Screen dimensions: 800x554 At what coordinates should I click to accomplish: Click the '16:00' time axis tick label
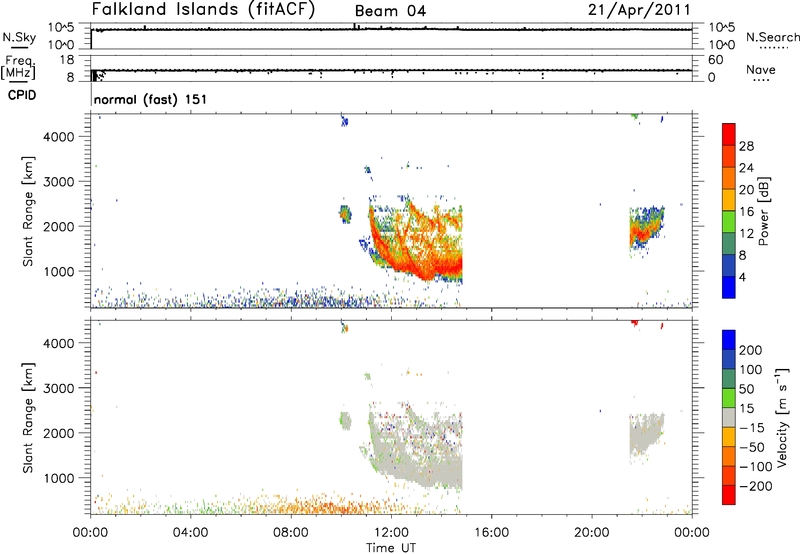coord(491,533)
